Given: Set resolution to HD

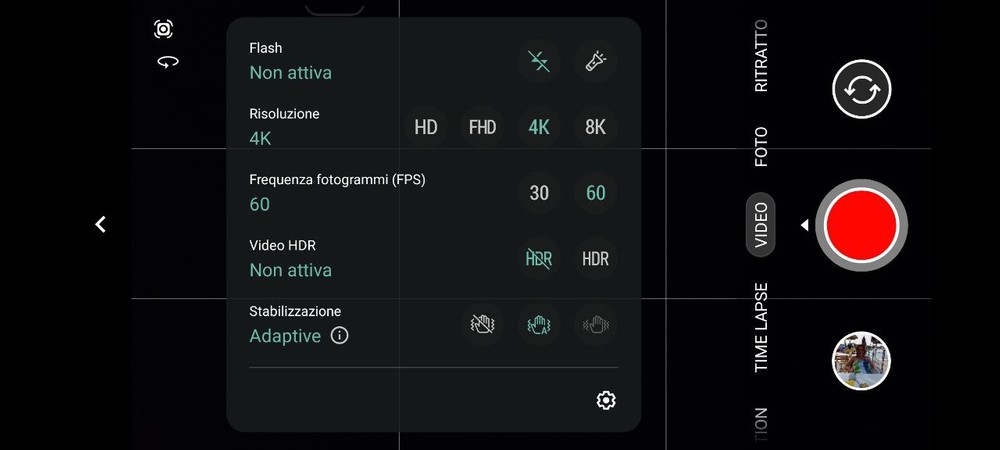Looking at the screenshot, I should [x=426, y=127].
